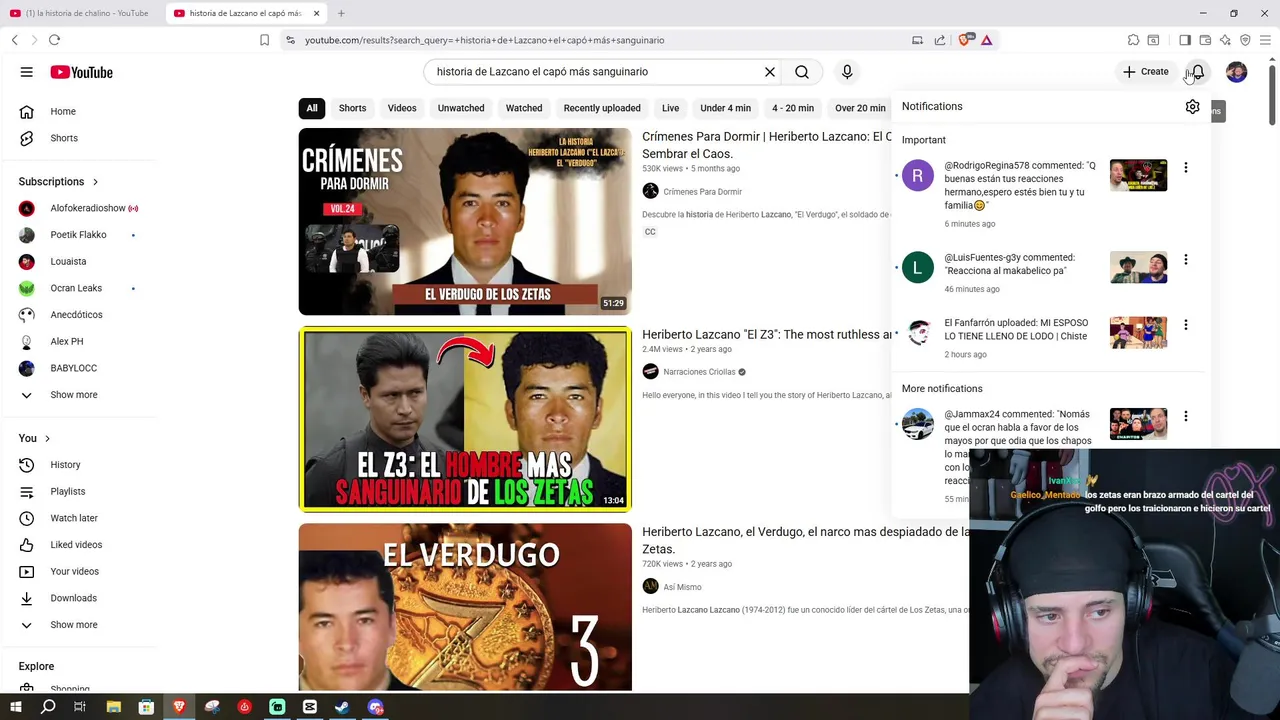
Task: Open options for Jammax24 notification
Action: tap(1186, 416)
